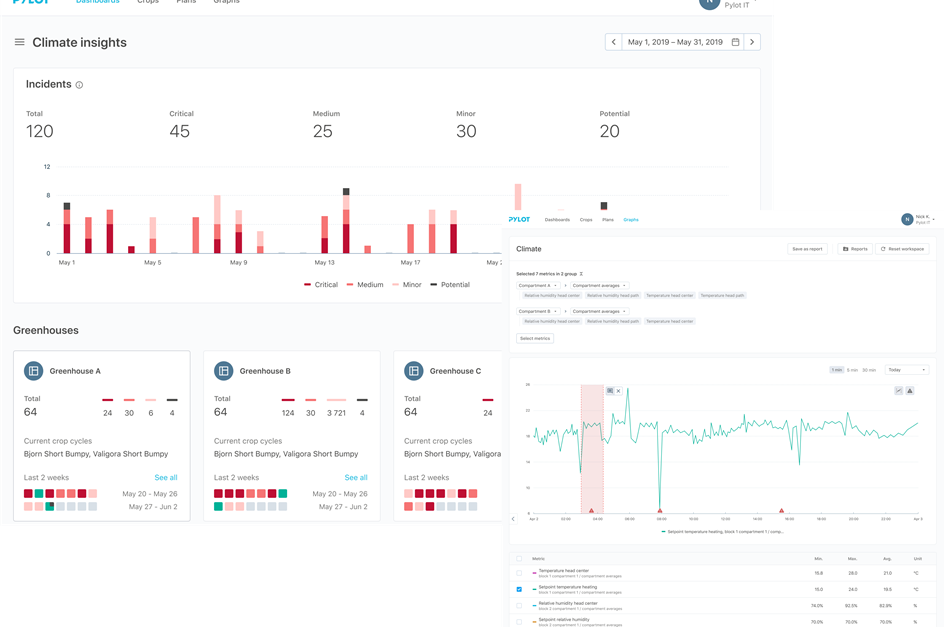The image size is (944, 627).
Task: Toggle the incident warning icon on chart
Action: point(909,390)
